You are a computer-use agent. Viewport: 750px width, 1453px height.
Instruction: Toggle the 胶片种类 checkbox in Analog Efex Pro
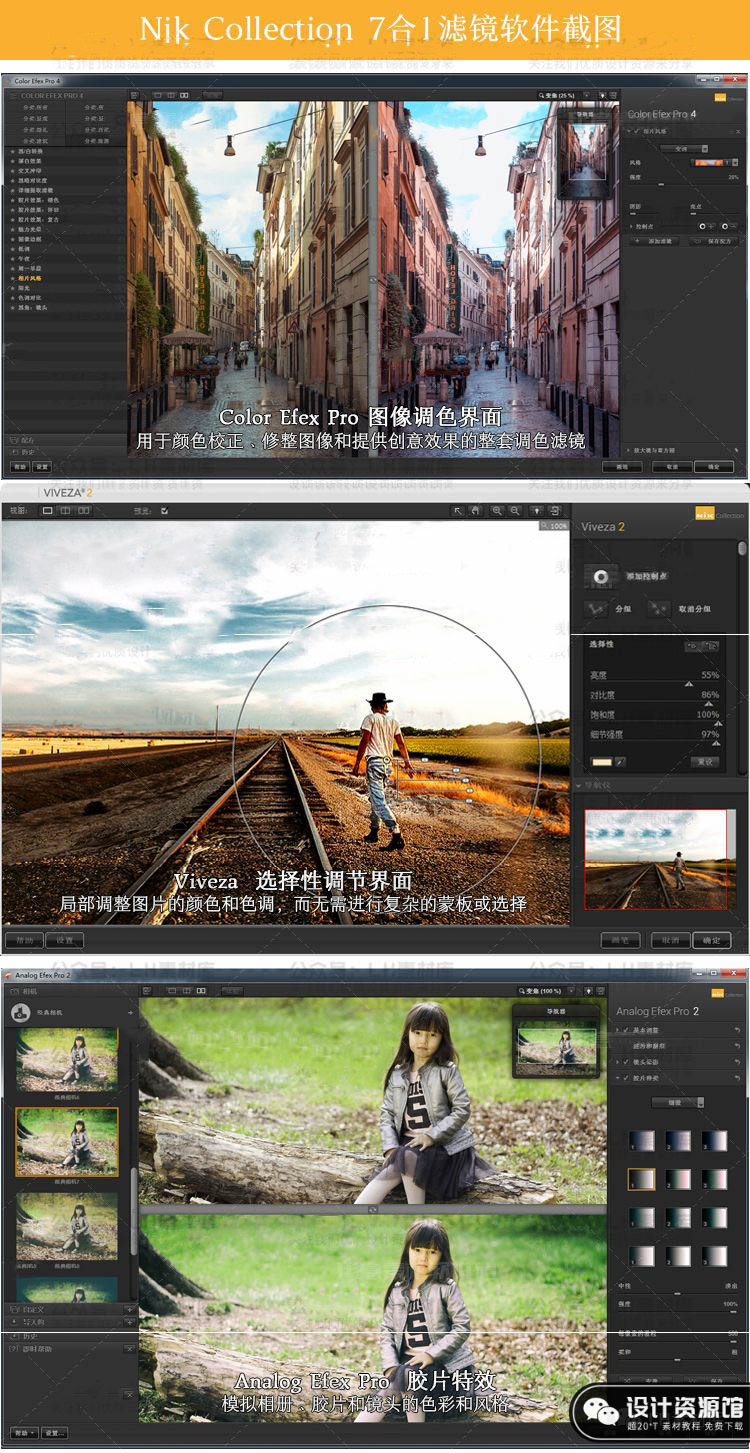tap(626, 1078)
